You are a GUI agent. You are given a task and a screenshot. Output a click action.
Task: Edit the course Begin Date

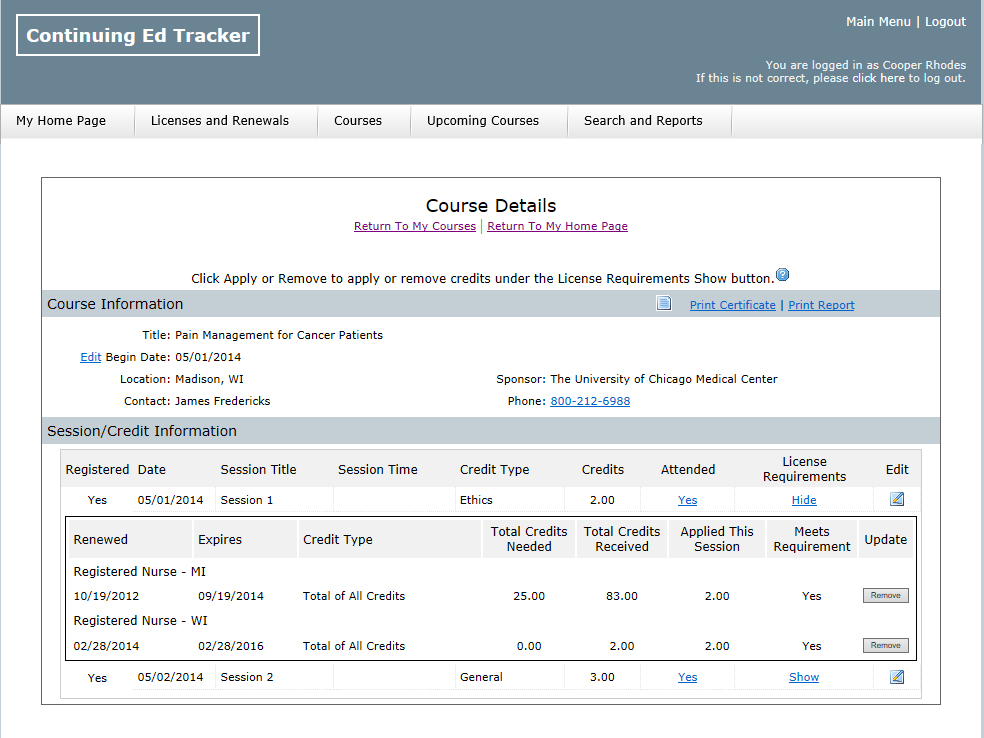(90, 357)
